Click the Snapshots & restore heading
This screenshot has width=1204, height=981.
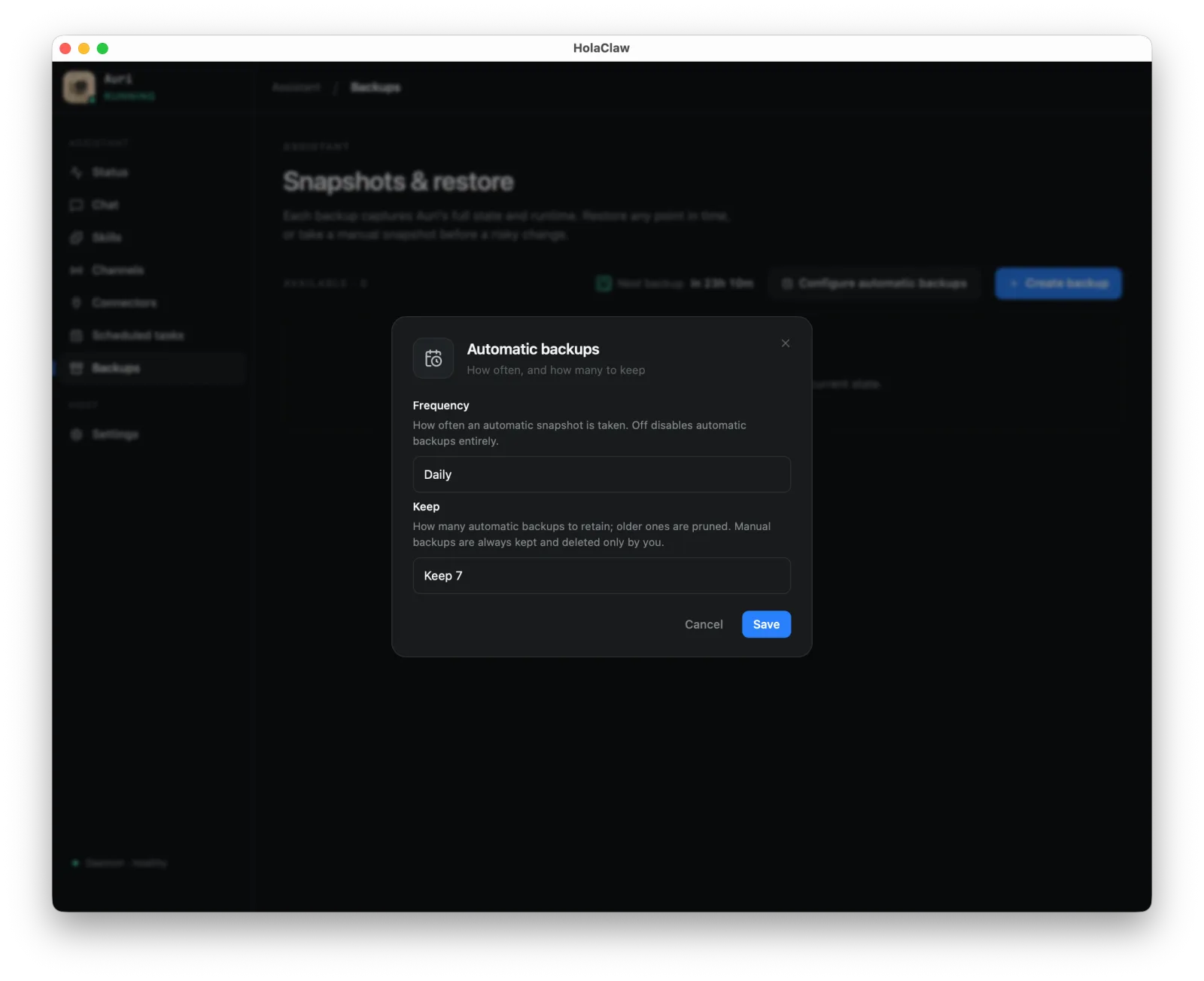tap(398, 181)
